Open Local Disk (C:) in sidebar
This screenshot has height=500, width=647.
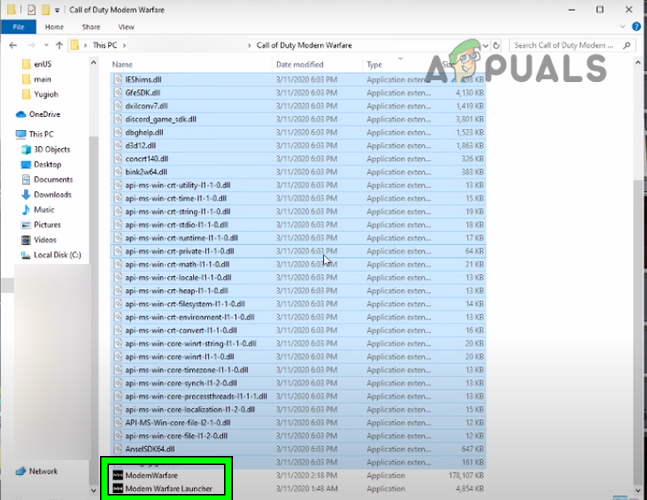(x=57, y=255)
